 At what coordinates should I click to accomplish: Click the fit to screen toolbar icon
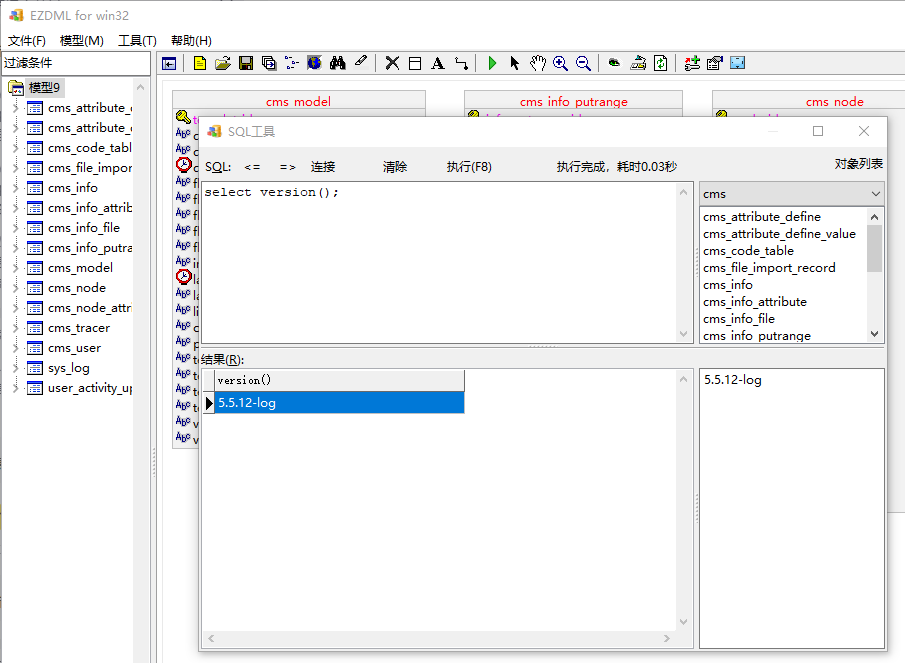click(738, 63)
